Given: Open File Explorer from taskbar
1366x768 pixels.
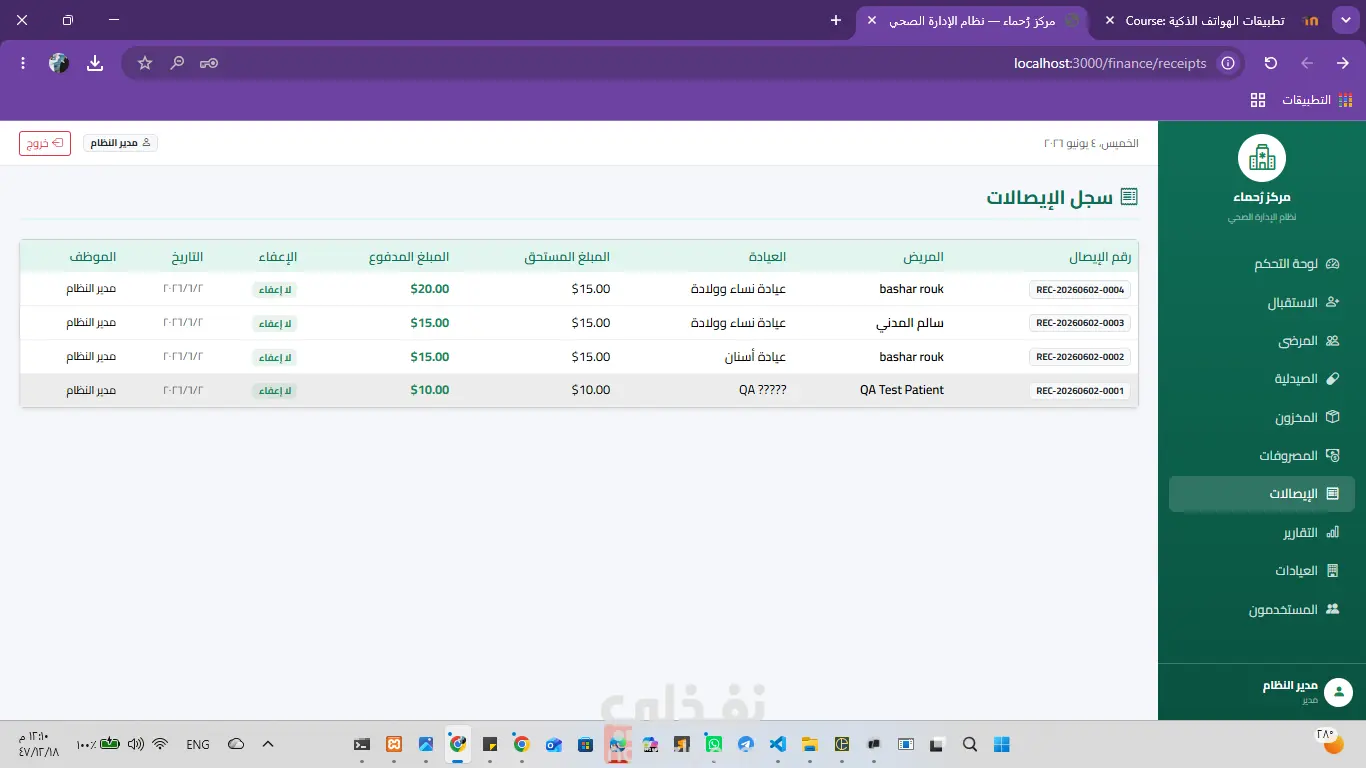Looking at the screenshot, I should (x=809, y=744).
